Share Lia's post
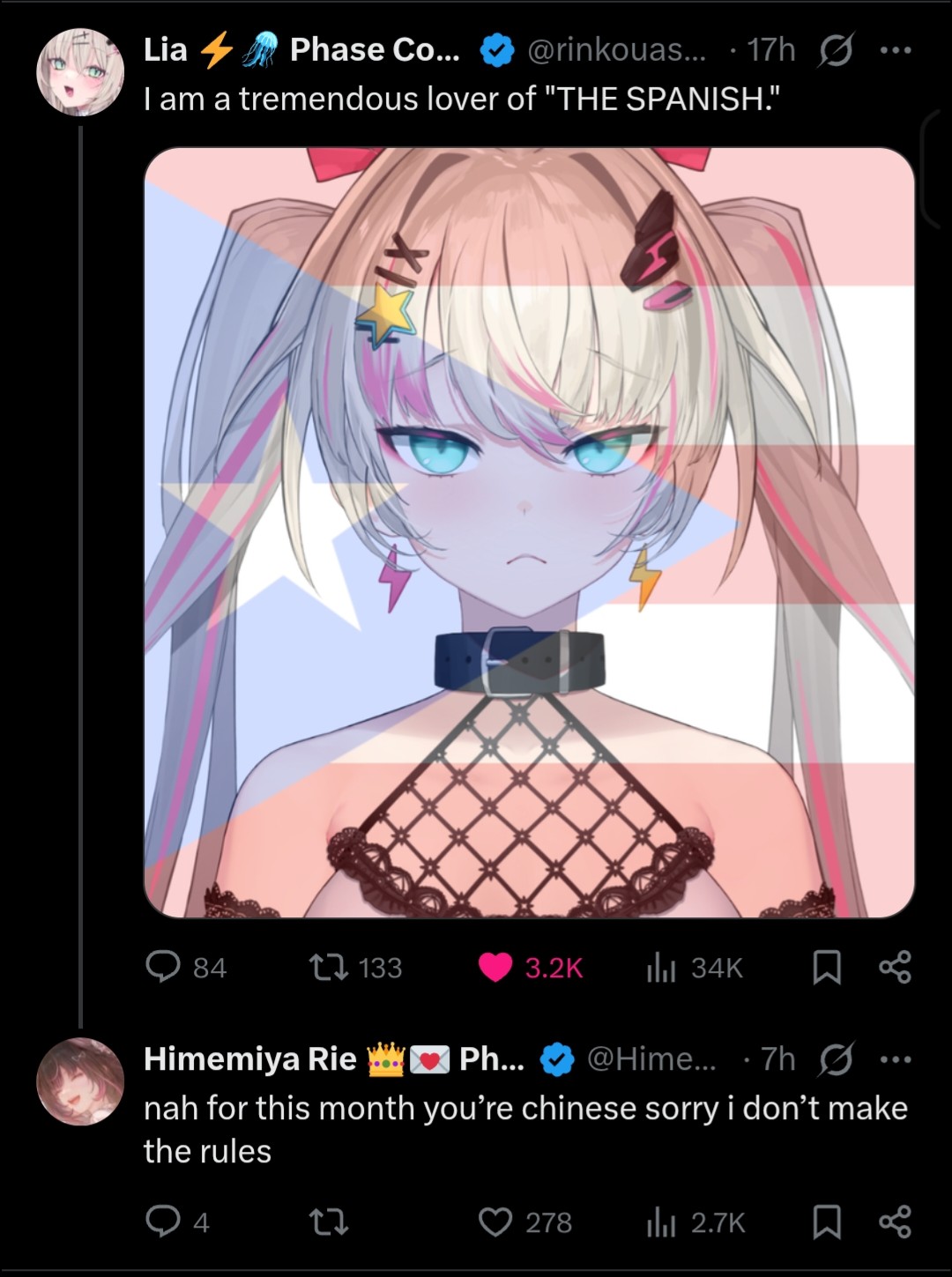 [x=895, y=968]
